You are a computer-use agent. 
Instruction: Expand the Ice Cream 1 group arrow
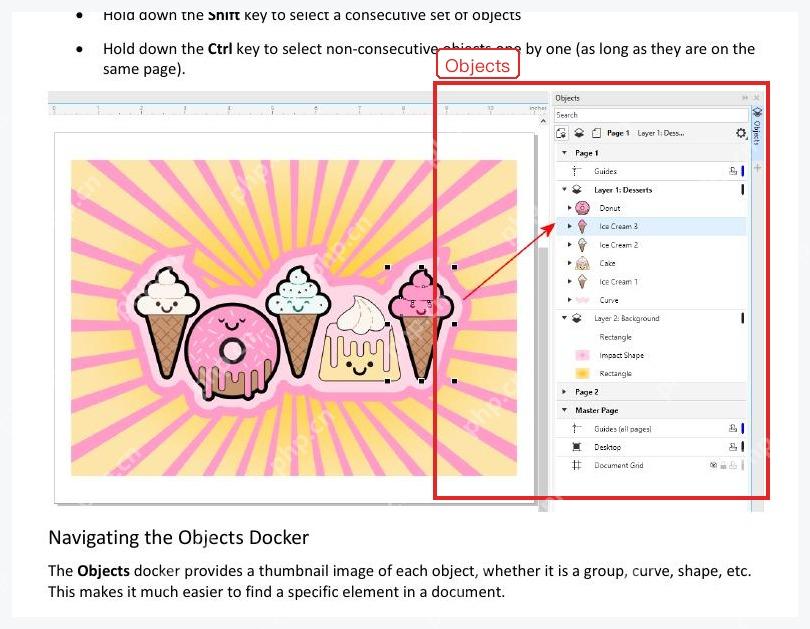(x=570, y=281)
